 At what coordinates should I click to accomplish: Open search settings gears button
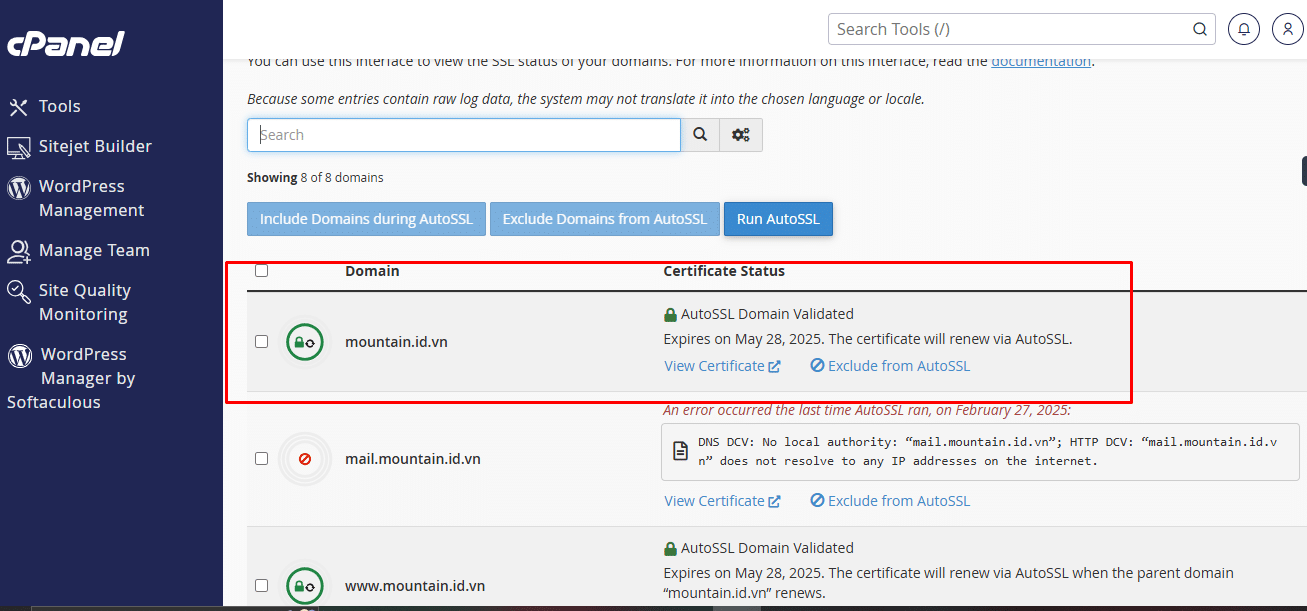point(741,135)
